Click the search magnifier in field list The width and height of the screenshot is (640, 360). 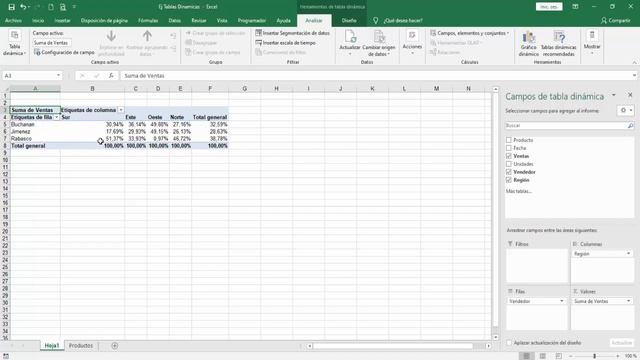pos(630,126)
